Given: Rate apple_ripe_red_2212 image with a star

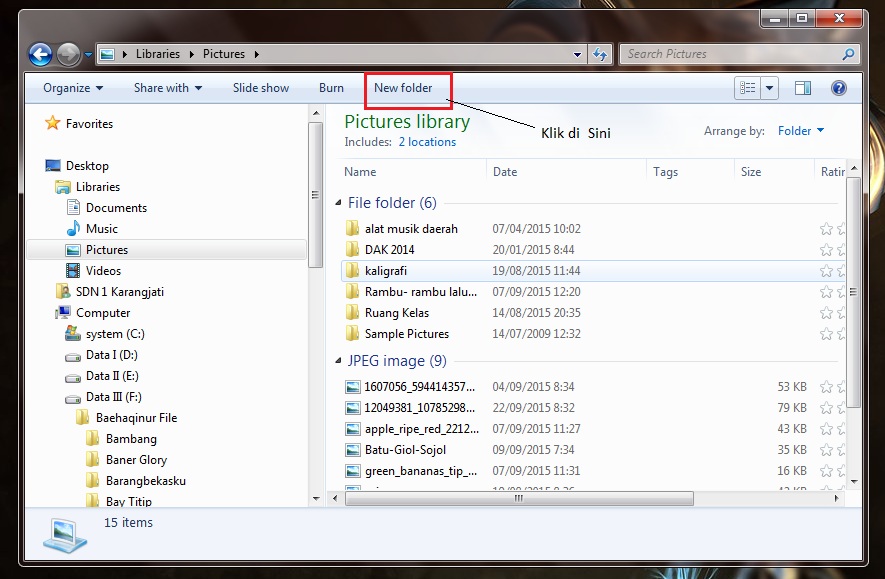Looking at the screenshot, I should click(x=827, y=429).
